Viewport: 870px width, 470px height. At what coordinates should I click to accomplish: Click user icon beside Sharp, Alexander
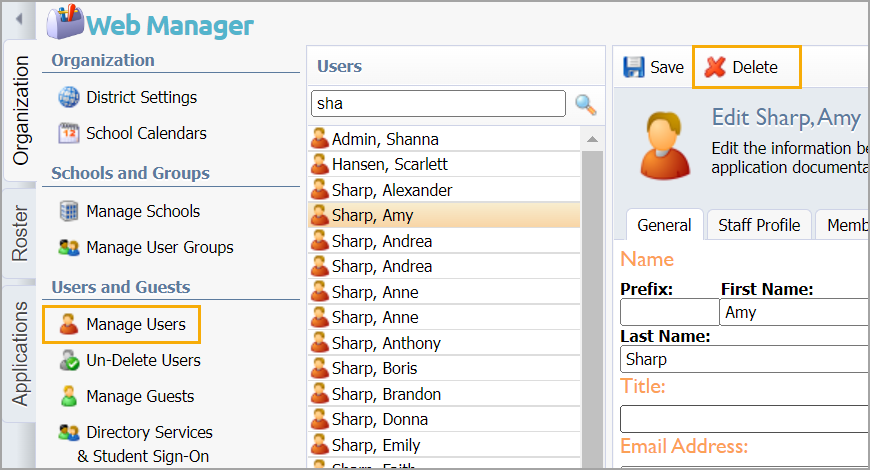[319, 190]
